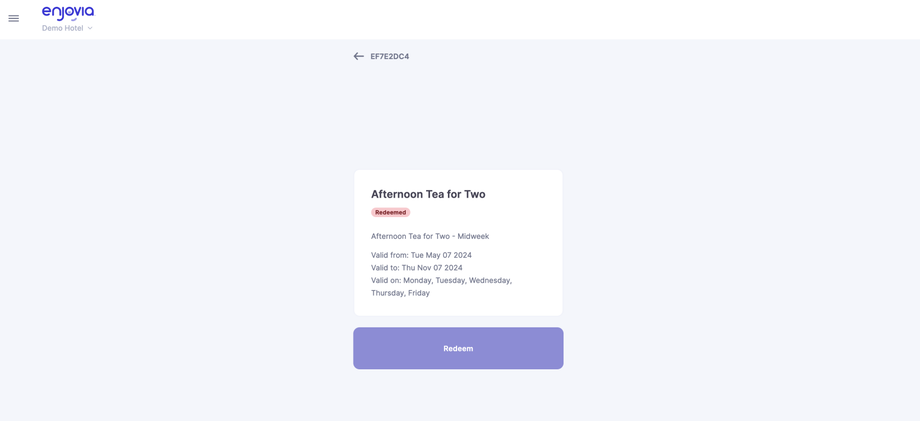Go back using the left arrow
This screenshot has width=920, height=421.
[x=358, y=56]
